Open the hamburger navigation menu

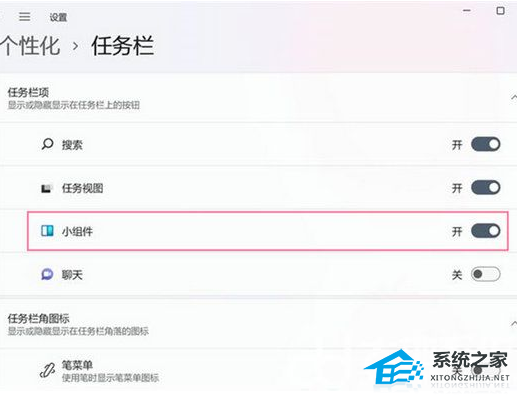point(24,16)
